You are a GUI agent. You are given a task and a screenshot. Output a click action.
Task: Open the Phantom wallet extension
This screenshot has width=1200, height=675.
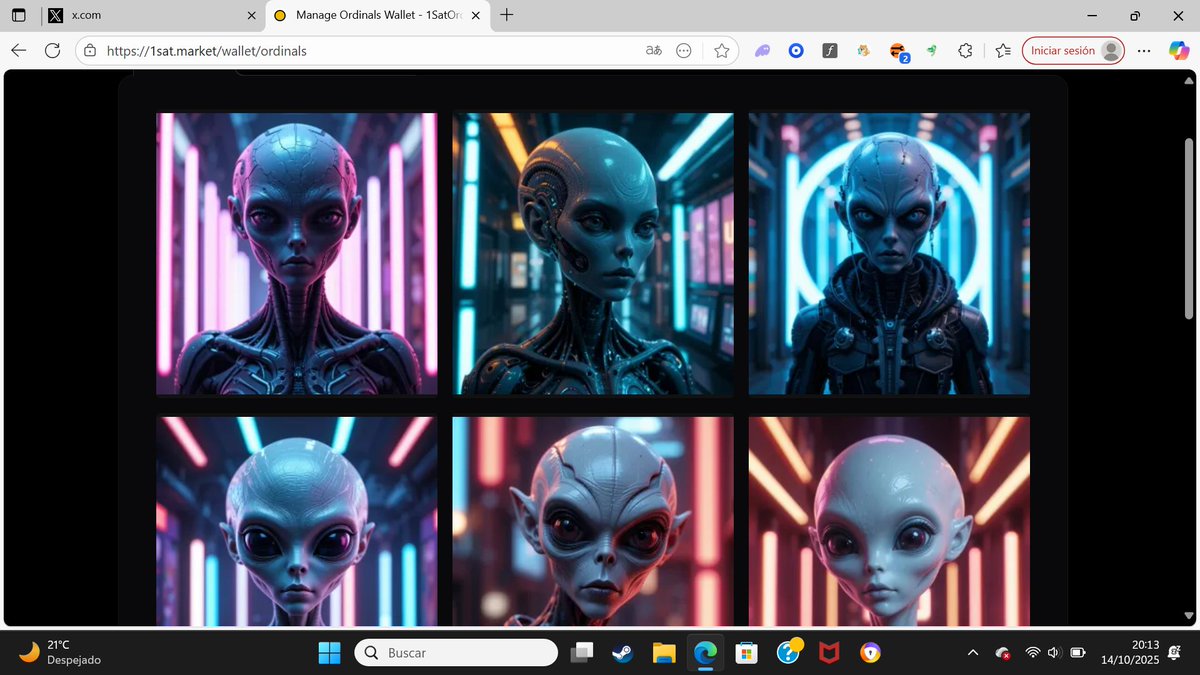[x=763, y=50]
